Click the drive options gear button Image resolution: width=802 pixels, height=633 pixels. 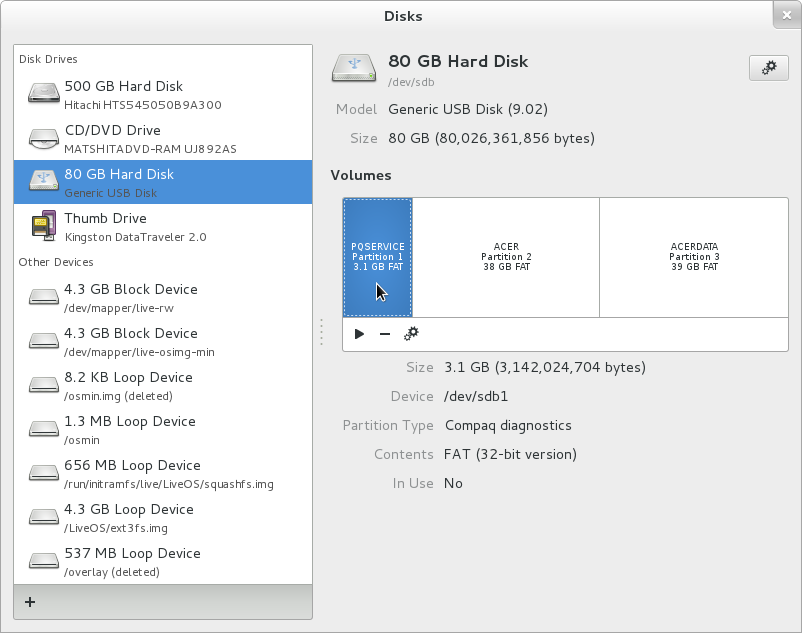[x=769, y=67]
